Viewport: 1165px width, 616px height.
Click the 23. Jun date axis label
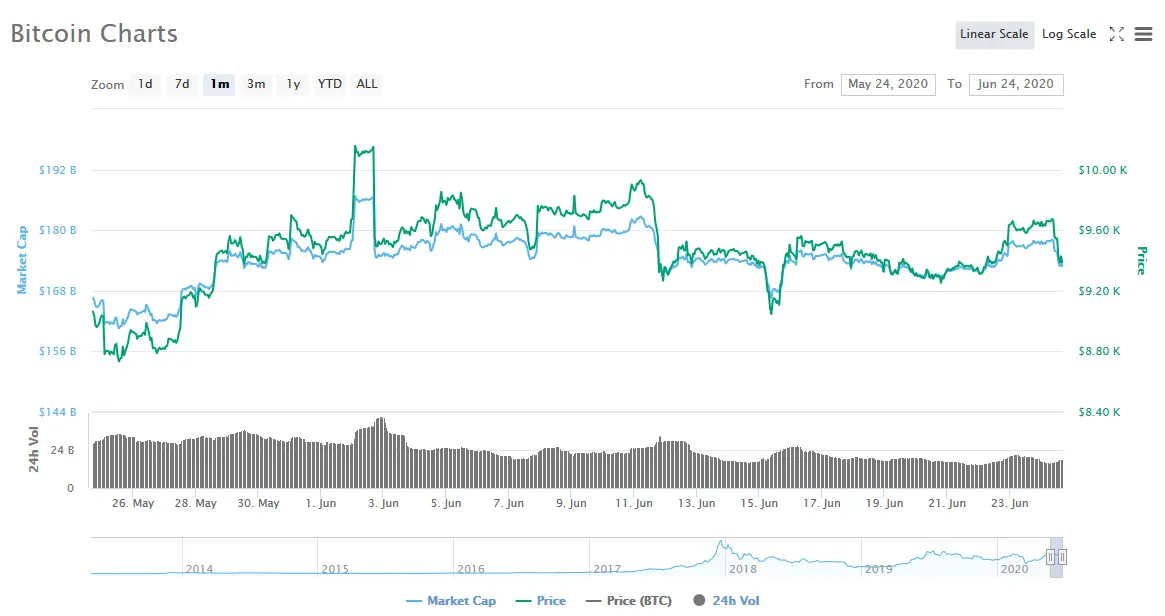click(x=1010, y=503)
